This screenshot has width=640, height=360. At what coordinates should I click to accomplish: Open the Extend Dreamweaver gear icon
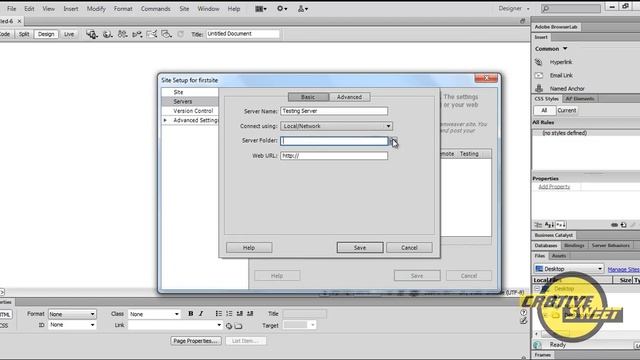(x=282, y=9)
